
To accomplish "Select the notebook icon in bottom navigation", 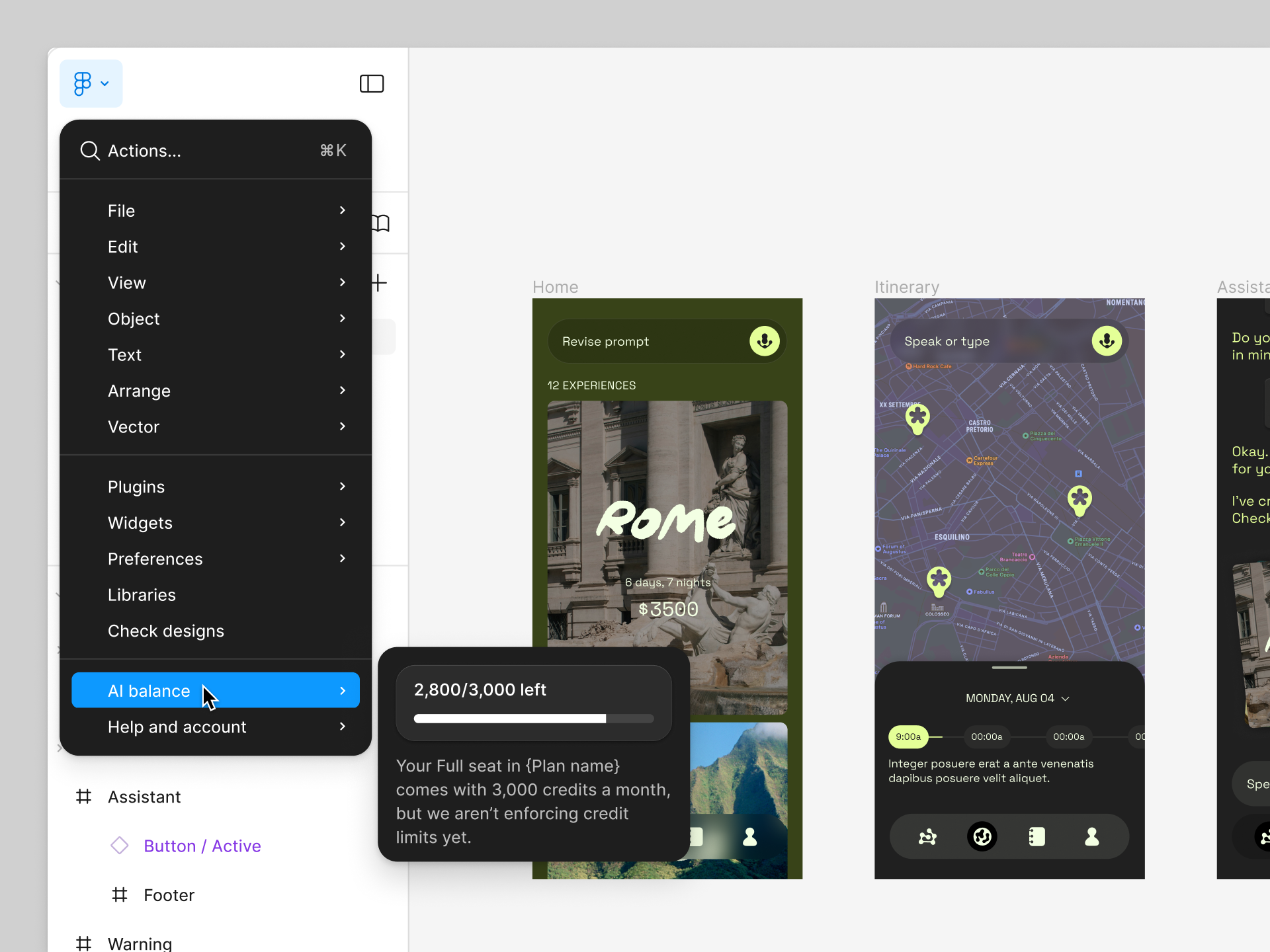I will [x=1037, y=836].
